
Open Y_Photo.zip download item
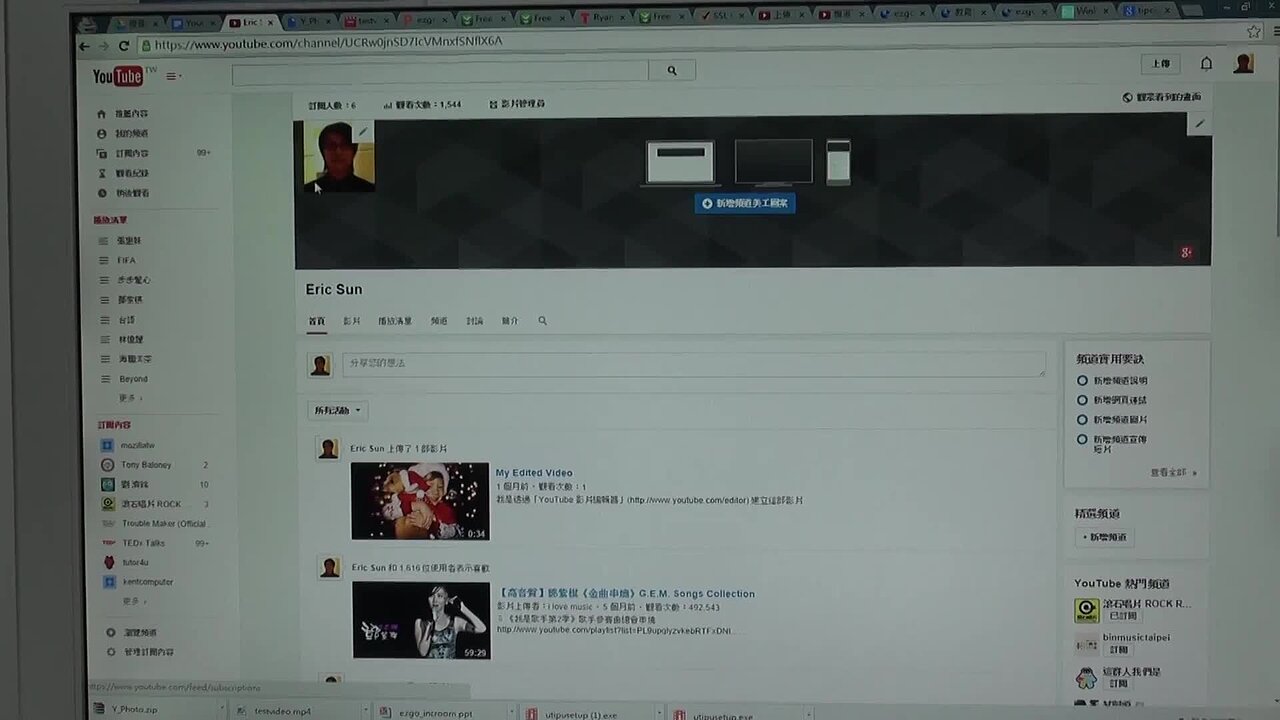(134, 710)
